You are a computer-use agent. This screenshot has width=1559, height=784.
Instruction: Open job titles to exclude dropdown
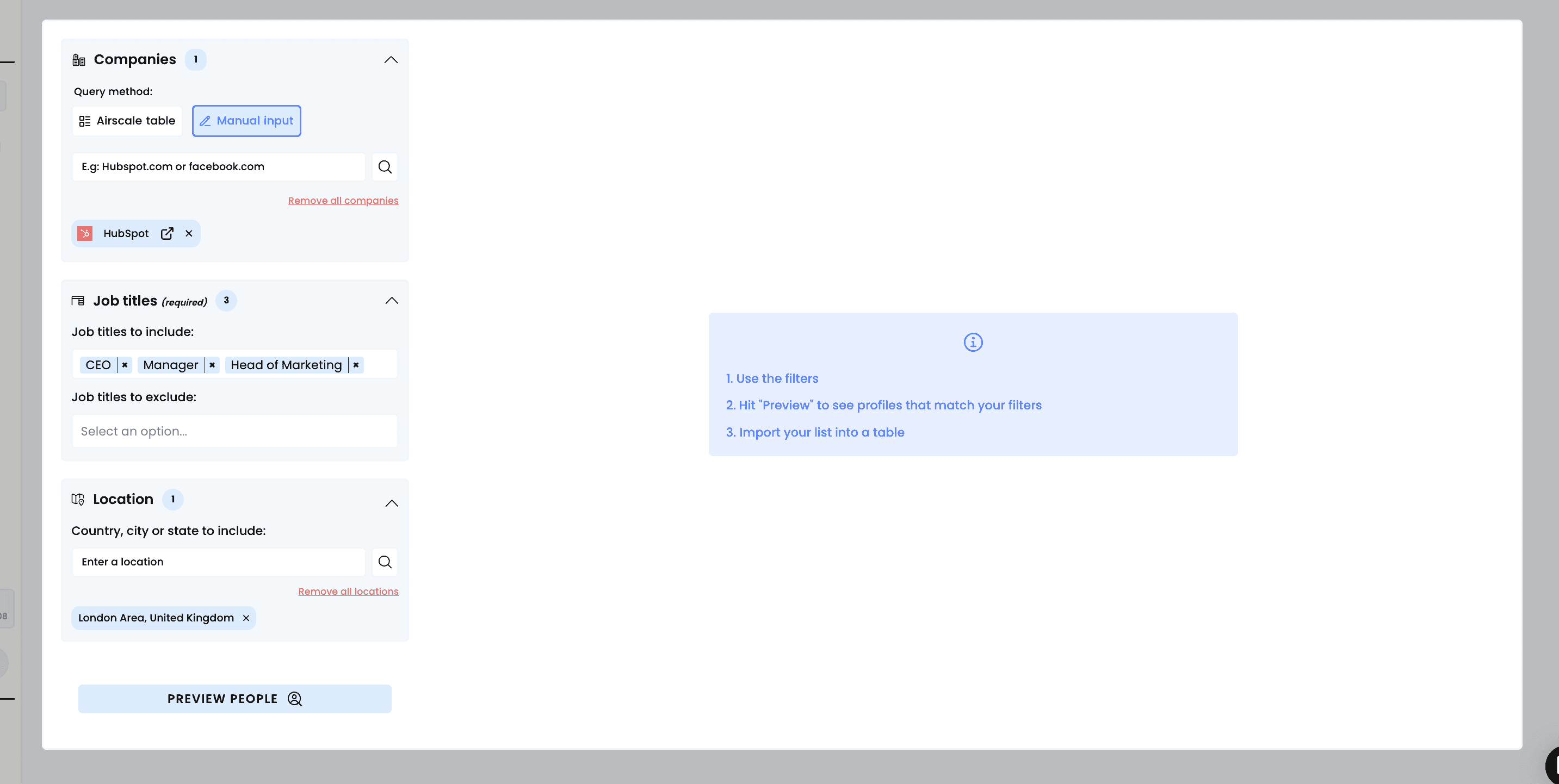tap(235, 431)
